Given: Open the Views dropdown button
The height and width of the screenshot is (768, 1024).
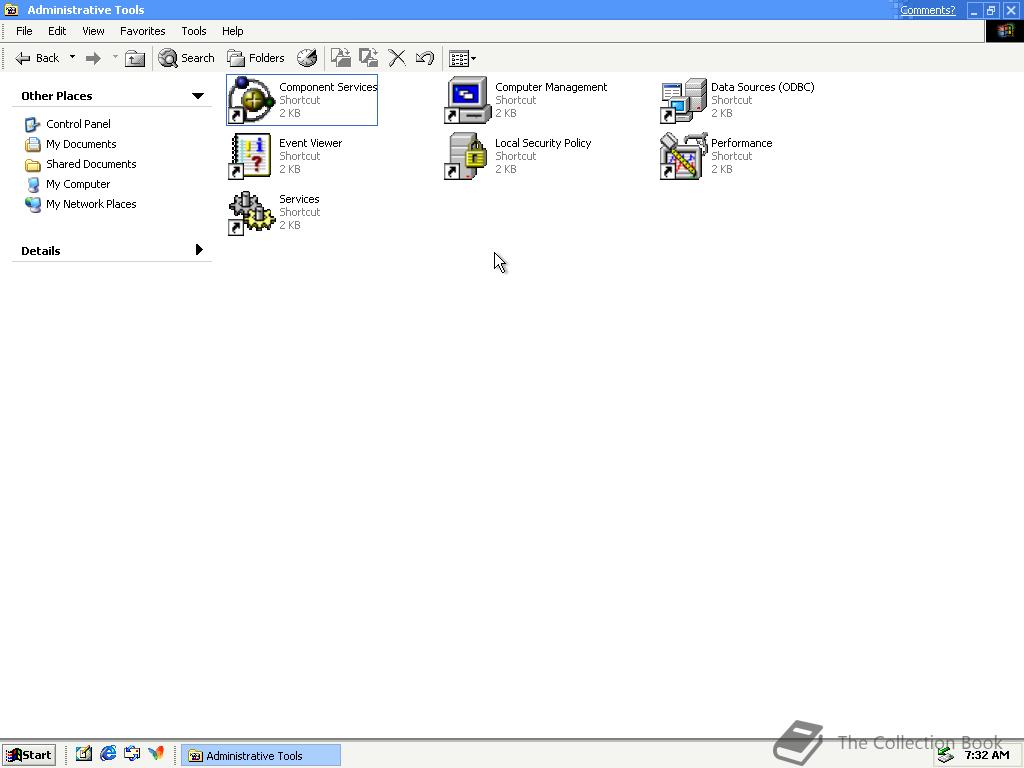Looking at the screenshot, I should click(462, 58).
